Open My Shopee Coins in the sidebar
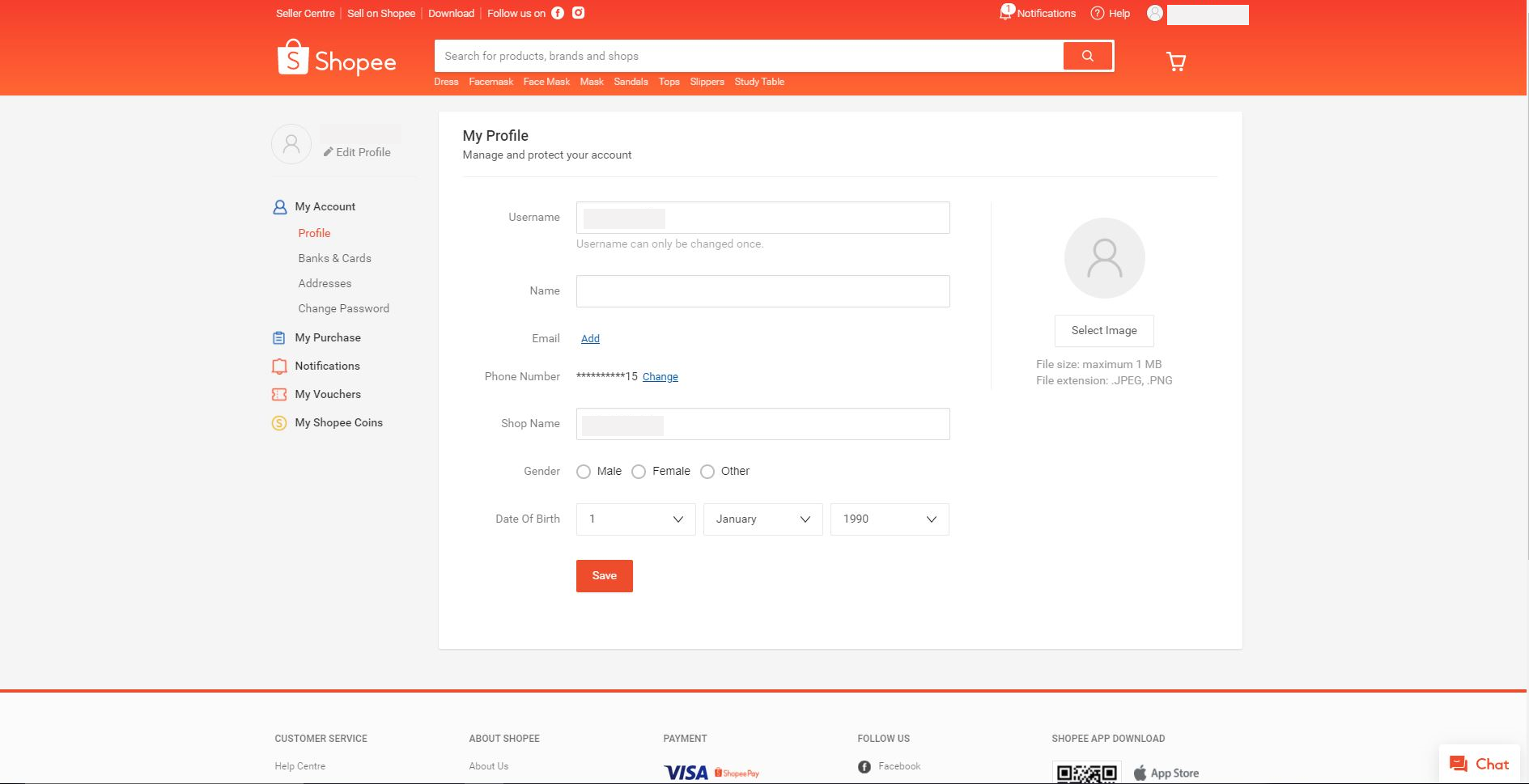The width and height of the screenshot is (1529, 784). click(x=338, y=422)
